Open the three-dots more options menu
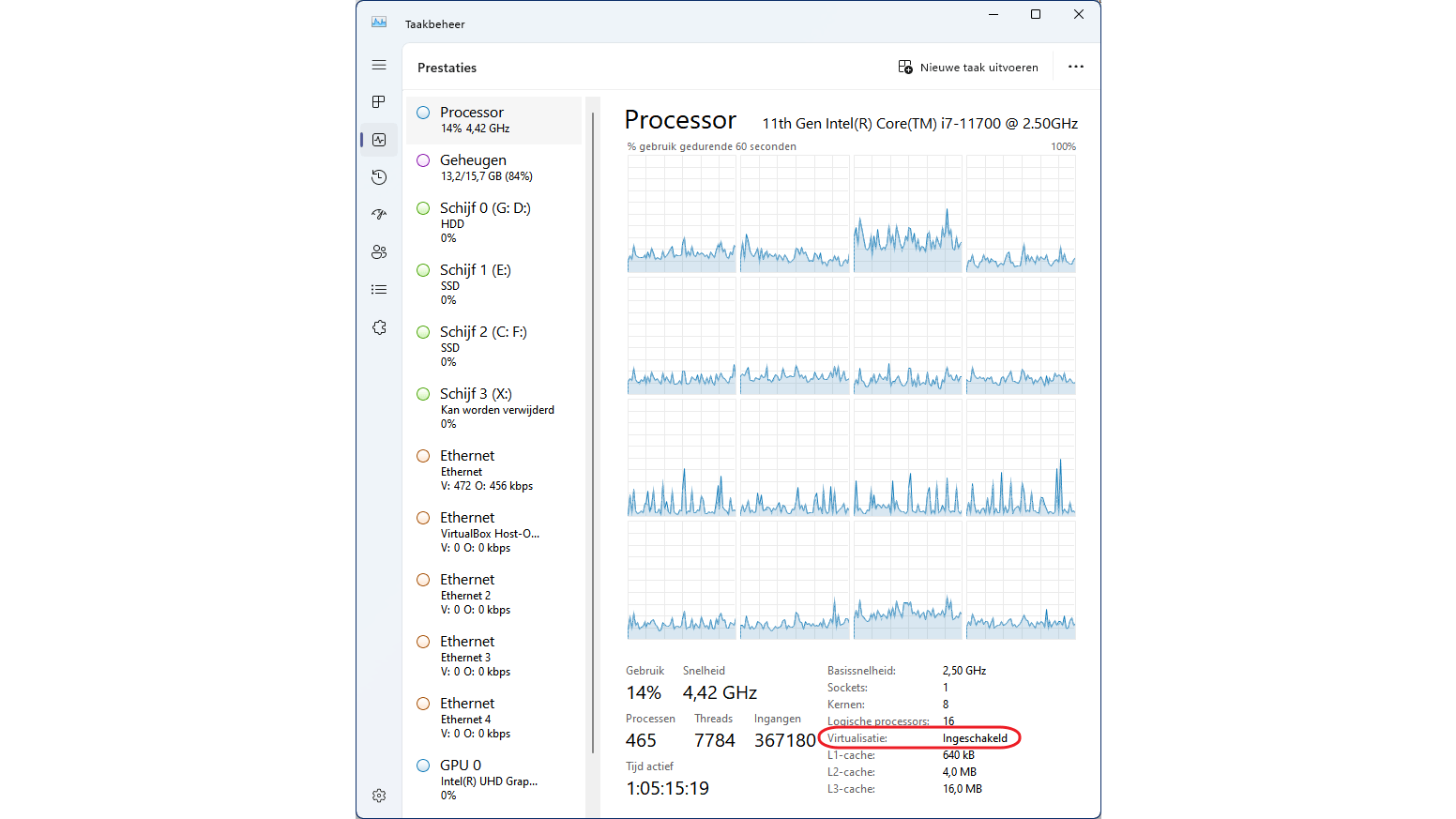The height and width of the screenshot is (819, 1456). pos(1076,67)
